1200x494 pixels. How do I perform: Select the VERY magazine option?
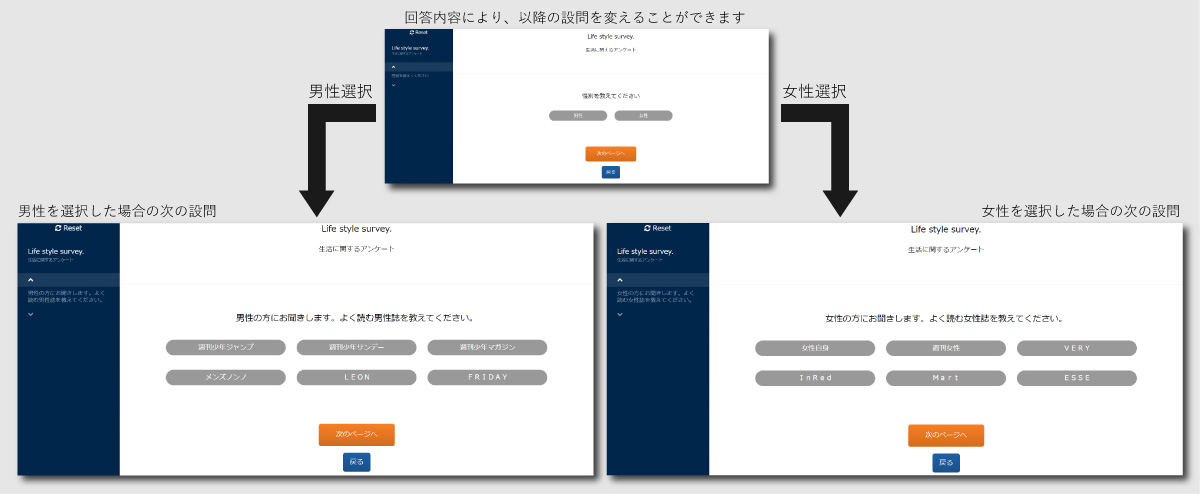tap(1076, 348)
